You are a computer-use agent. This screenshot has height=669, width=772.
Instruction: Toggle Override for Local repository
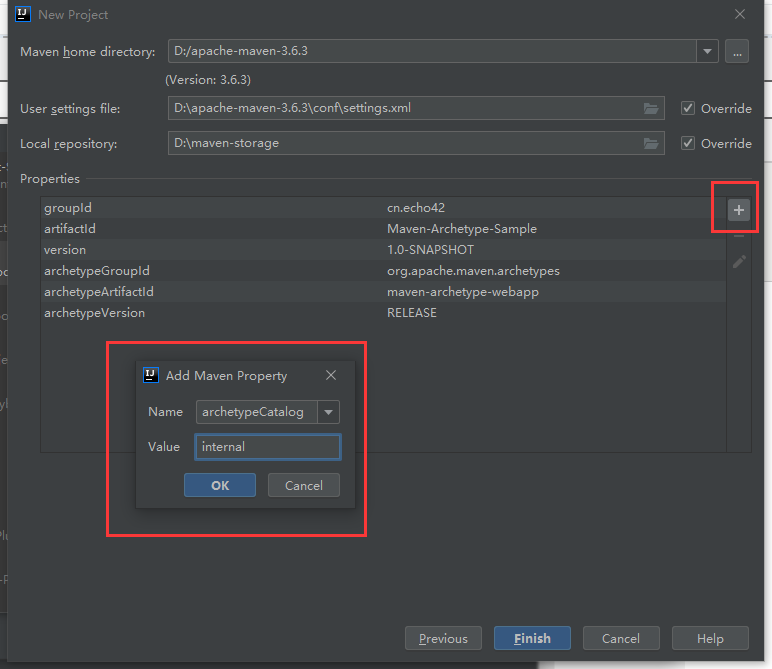pos(688,143)
